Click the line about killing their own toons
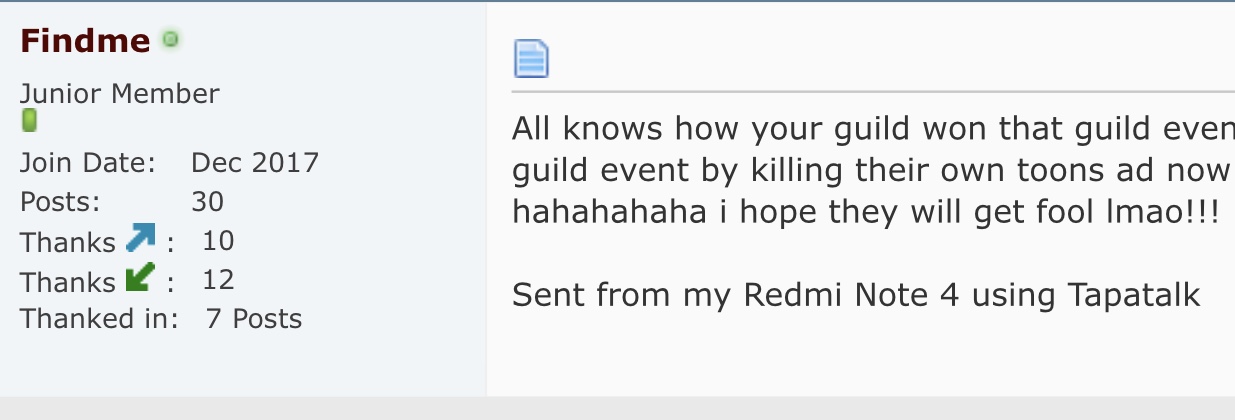 tap(873, 171)
